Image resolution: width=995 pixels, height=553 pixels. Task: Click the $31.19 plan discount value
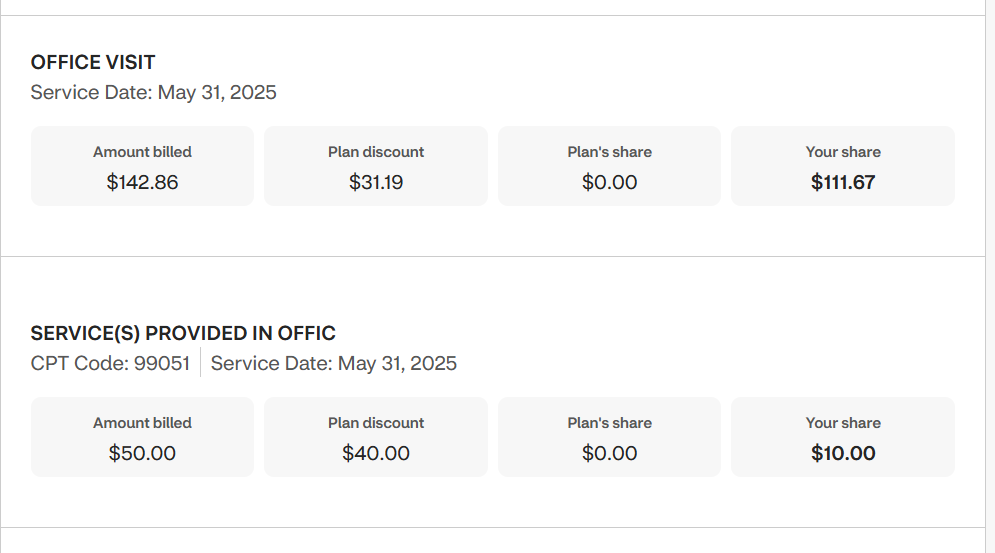point(376,183)
